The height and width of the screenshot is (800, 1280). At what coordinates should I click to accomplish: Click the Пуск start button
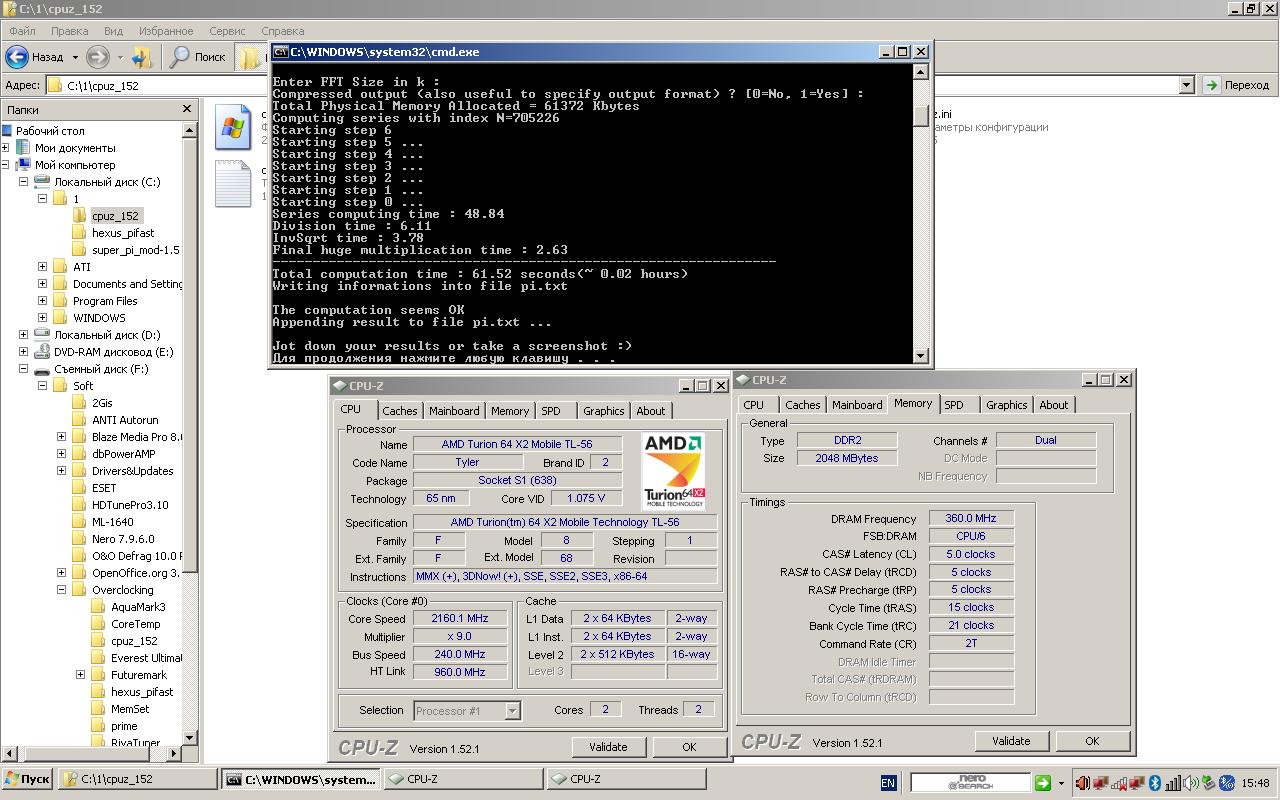[x=28, y=779]
